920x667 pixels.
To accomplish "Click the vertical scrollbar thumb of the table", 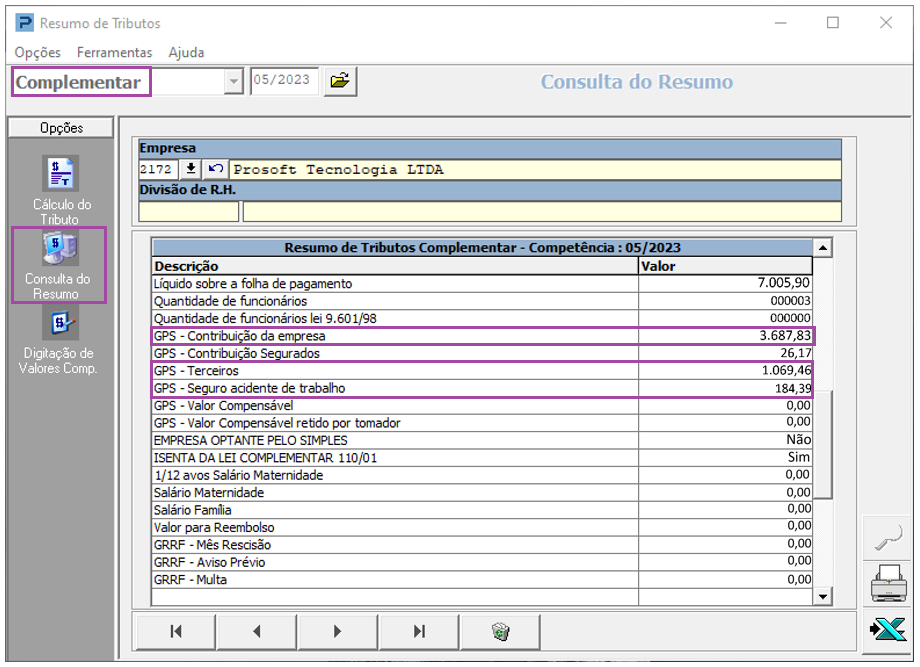I will pyautogui.click(x=823, y=444).
